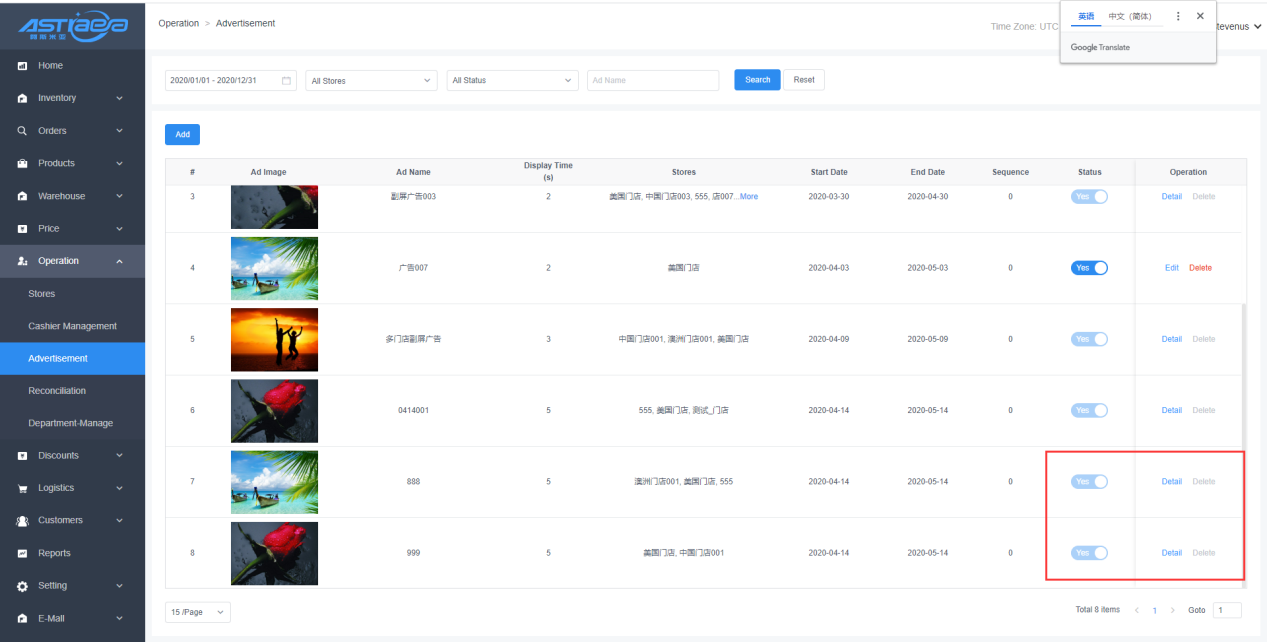Click the blue Search button
The height and width of the screenshot is (642, 1267).
click(757, 80)
